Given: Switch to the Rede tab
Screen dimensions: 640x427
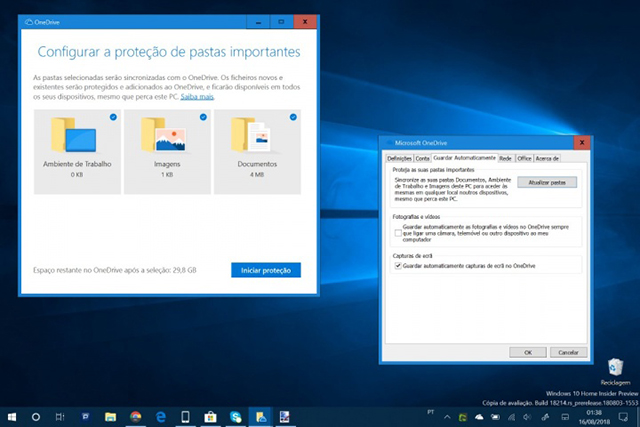Looking at the screenshot, I should (505, 158).
